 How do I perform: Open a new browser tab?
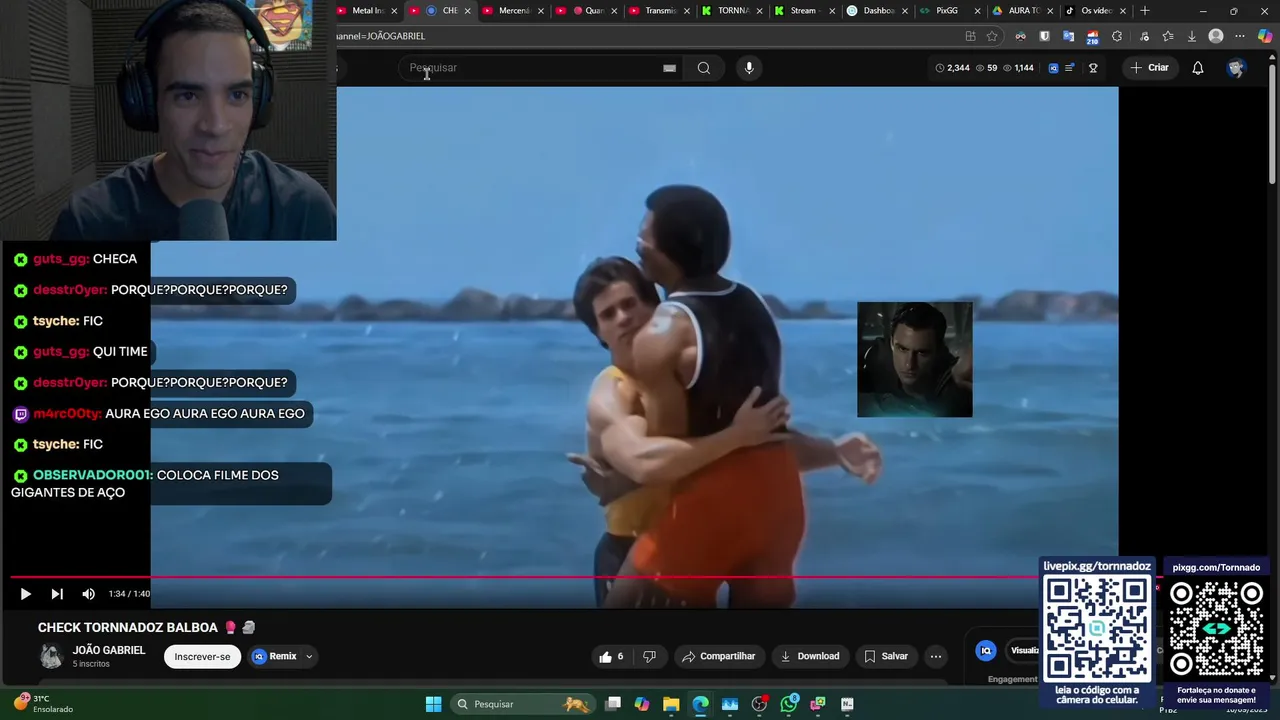coord(1145,11)
